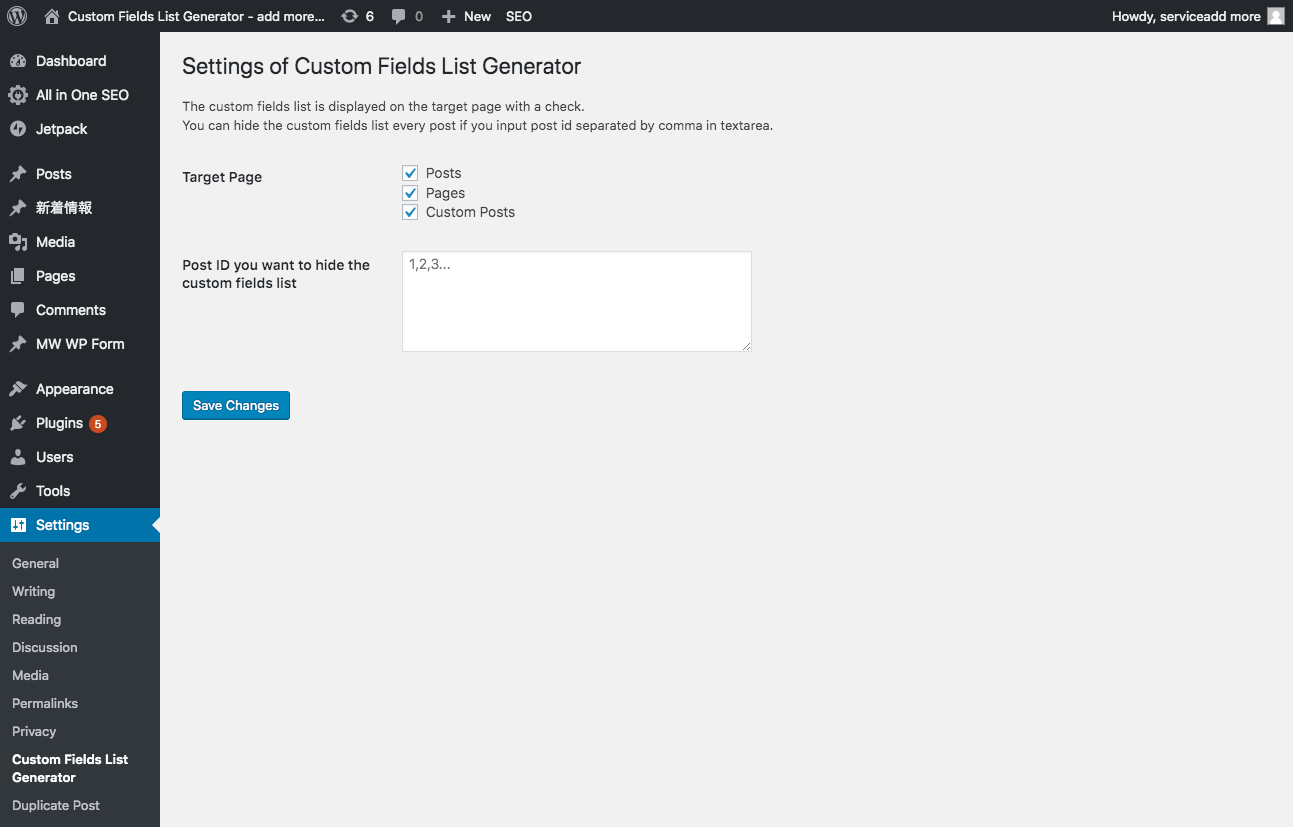Click the Tools wrench icon

(18, 491)
